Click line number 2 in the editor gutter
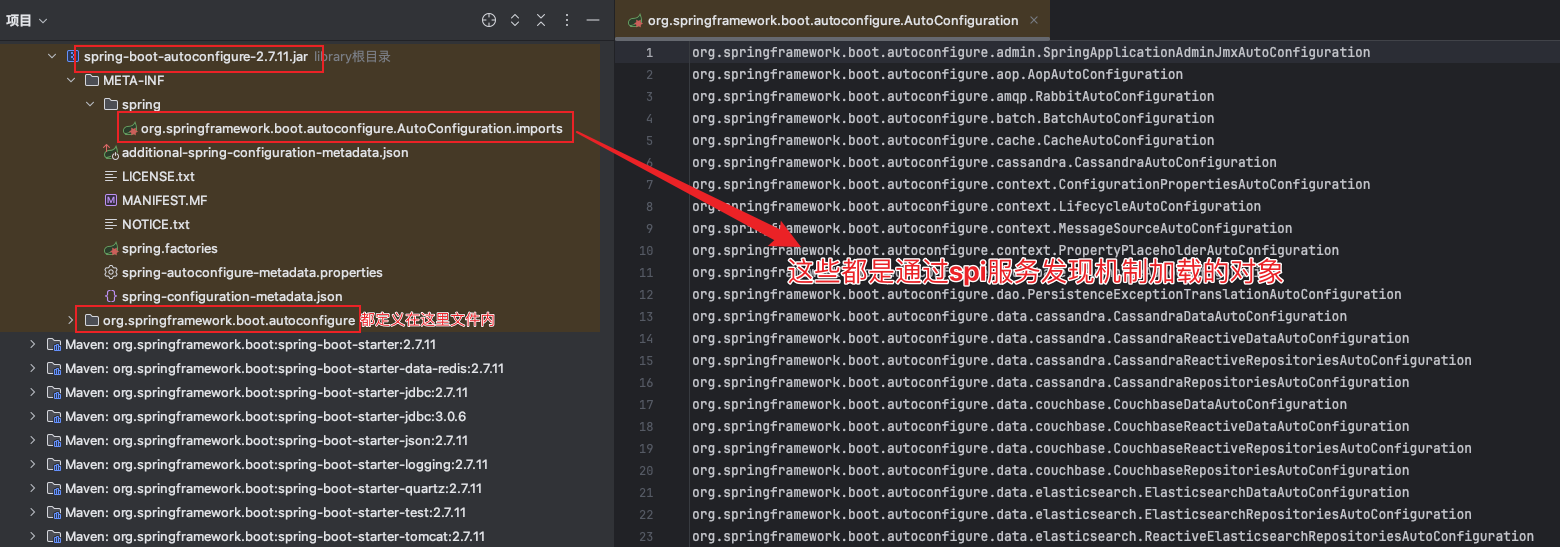 click(x=649, y=74)
